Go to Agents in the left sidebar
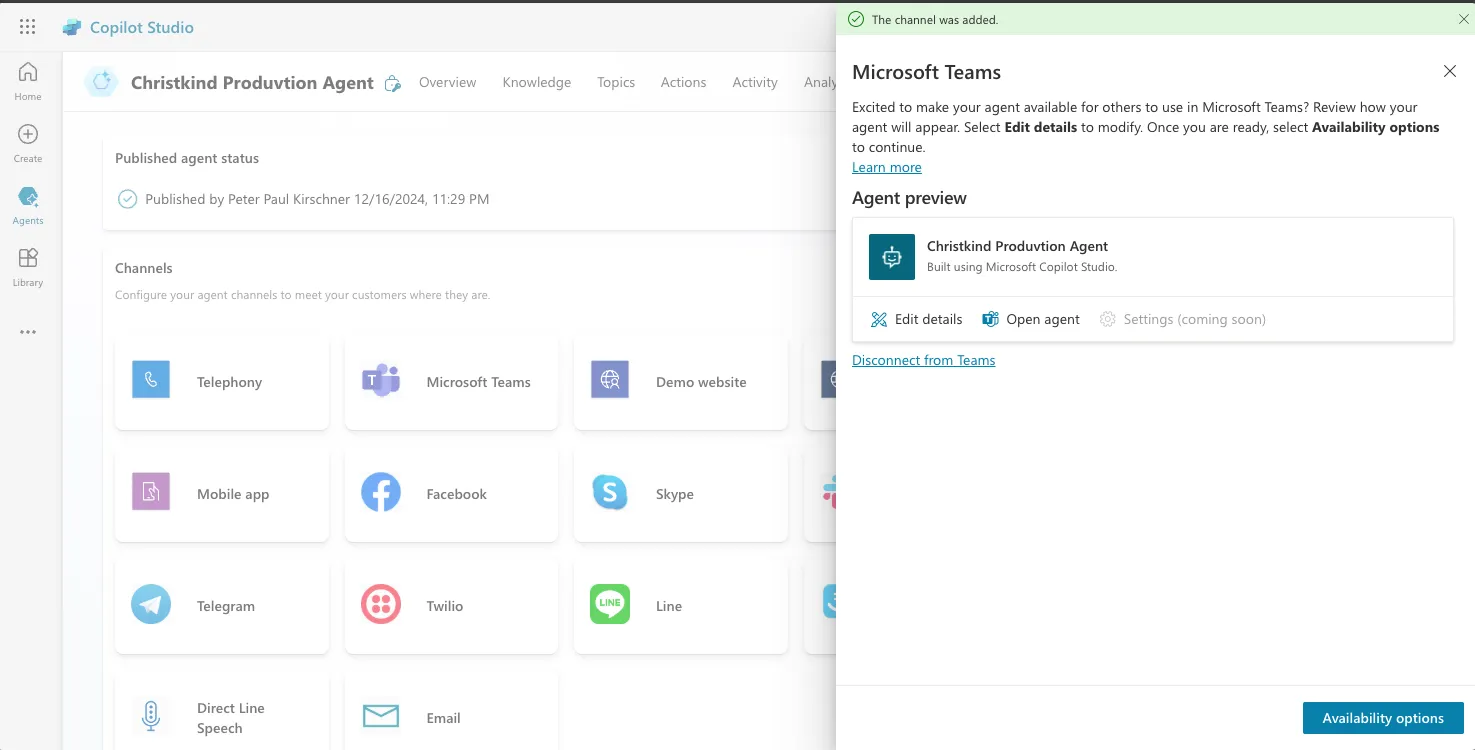 (27, 204)
